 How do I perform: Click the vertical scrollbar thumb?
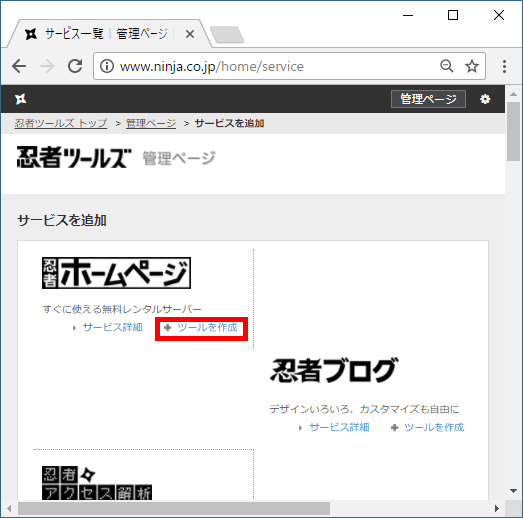pyautogui.click(x=514, y=132)
